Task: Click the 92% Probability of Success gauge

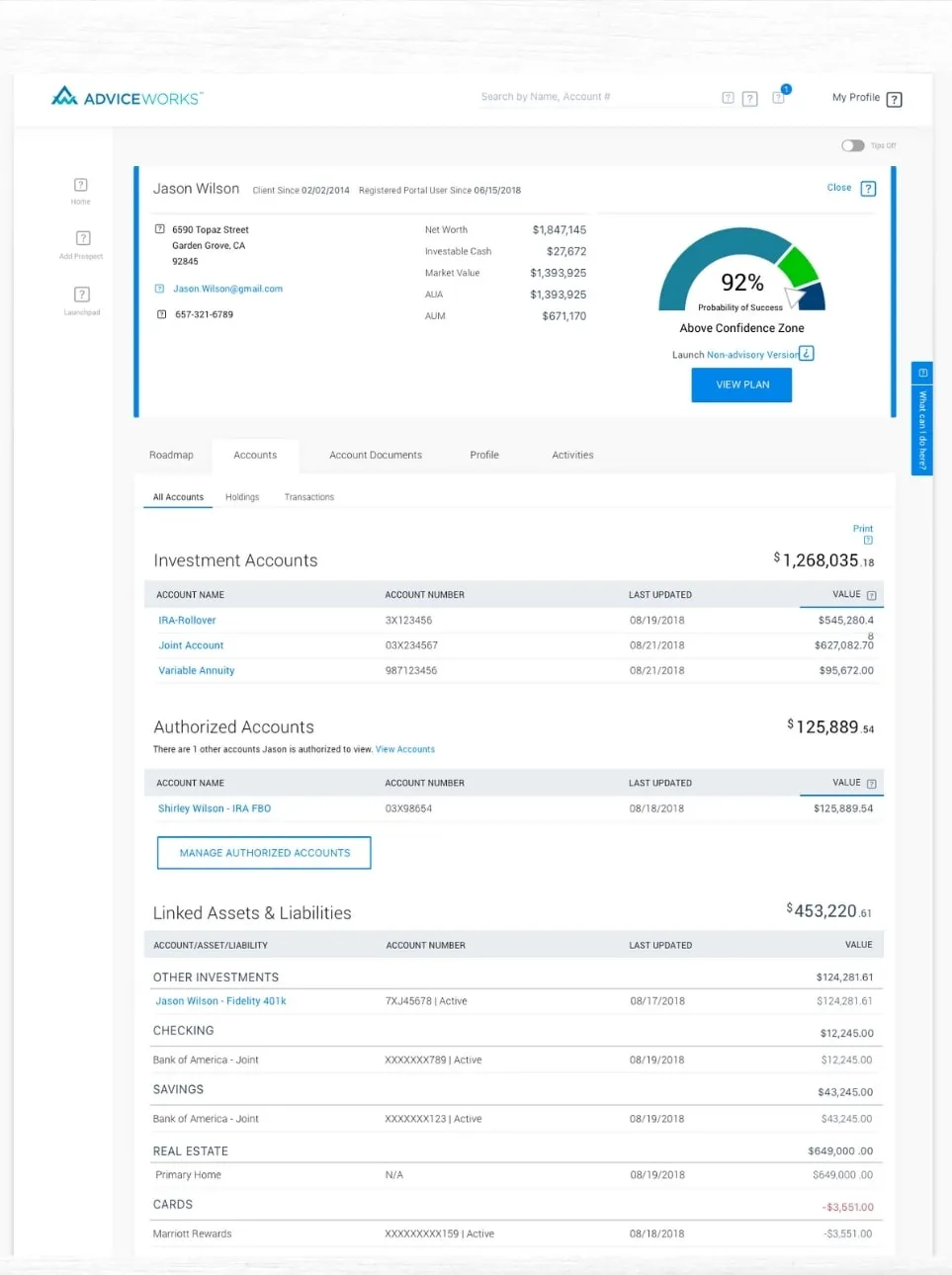Action: click(741, 271)
